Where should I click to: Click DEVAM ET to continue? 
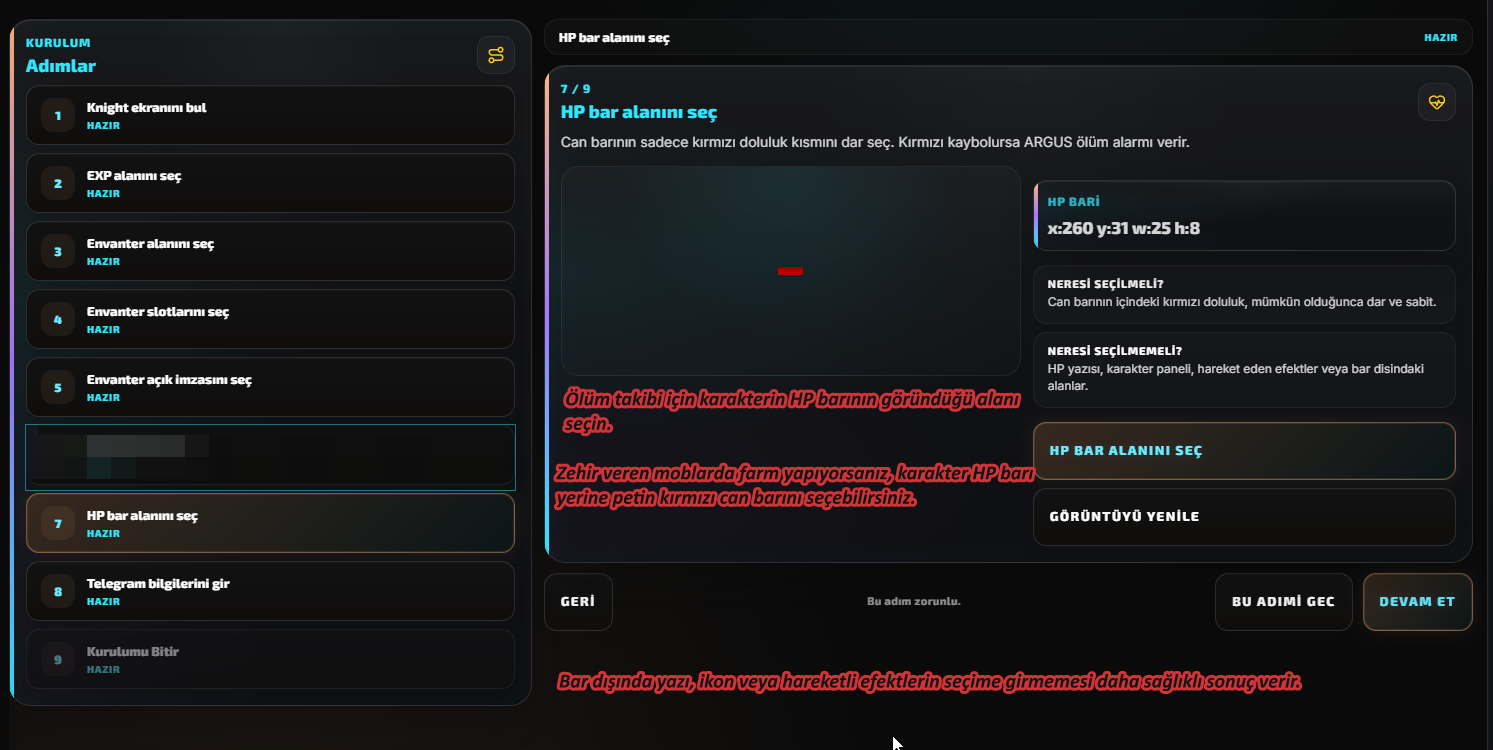(x=1417, y=602)
